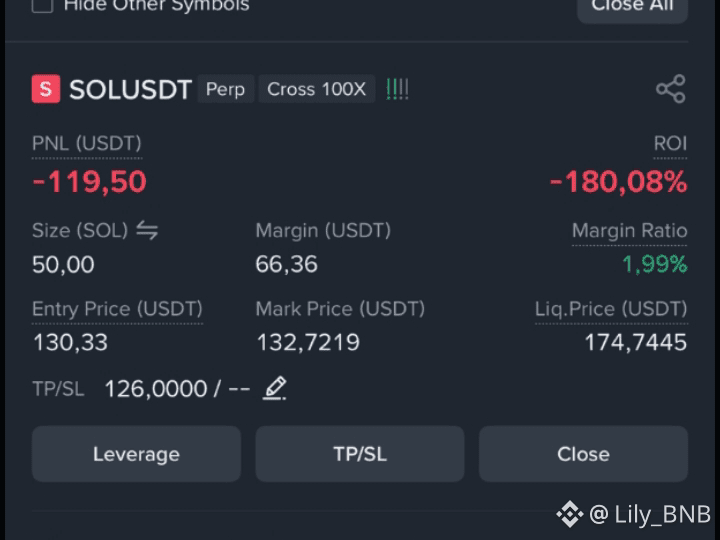Tap the 126,0000 take profit value

point(156,389)
